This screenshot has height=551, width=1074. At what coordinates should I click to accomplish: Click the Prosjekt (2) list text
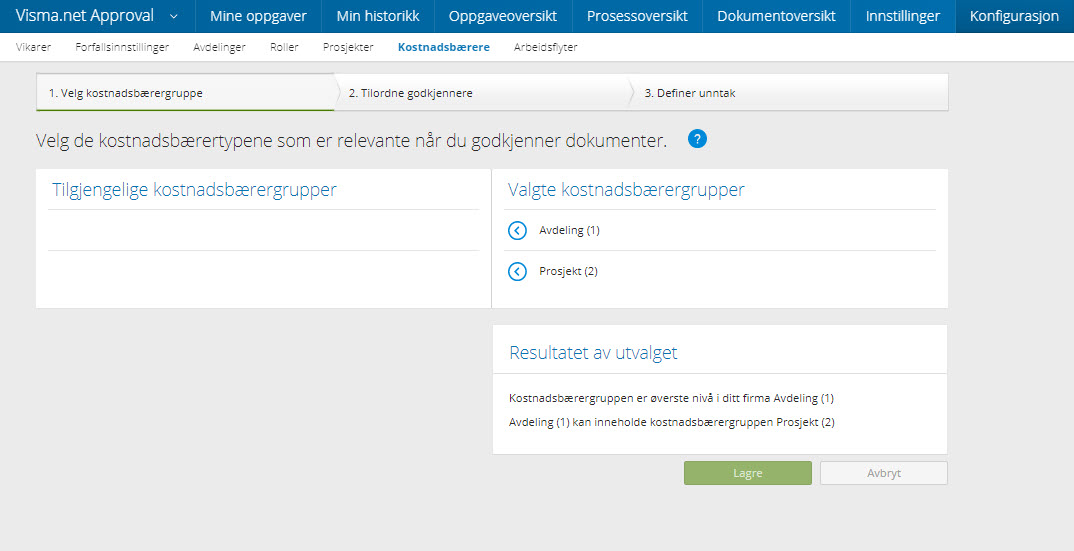pos(569,271)
